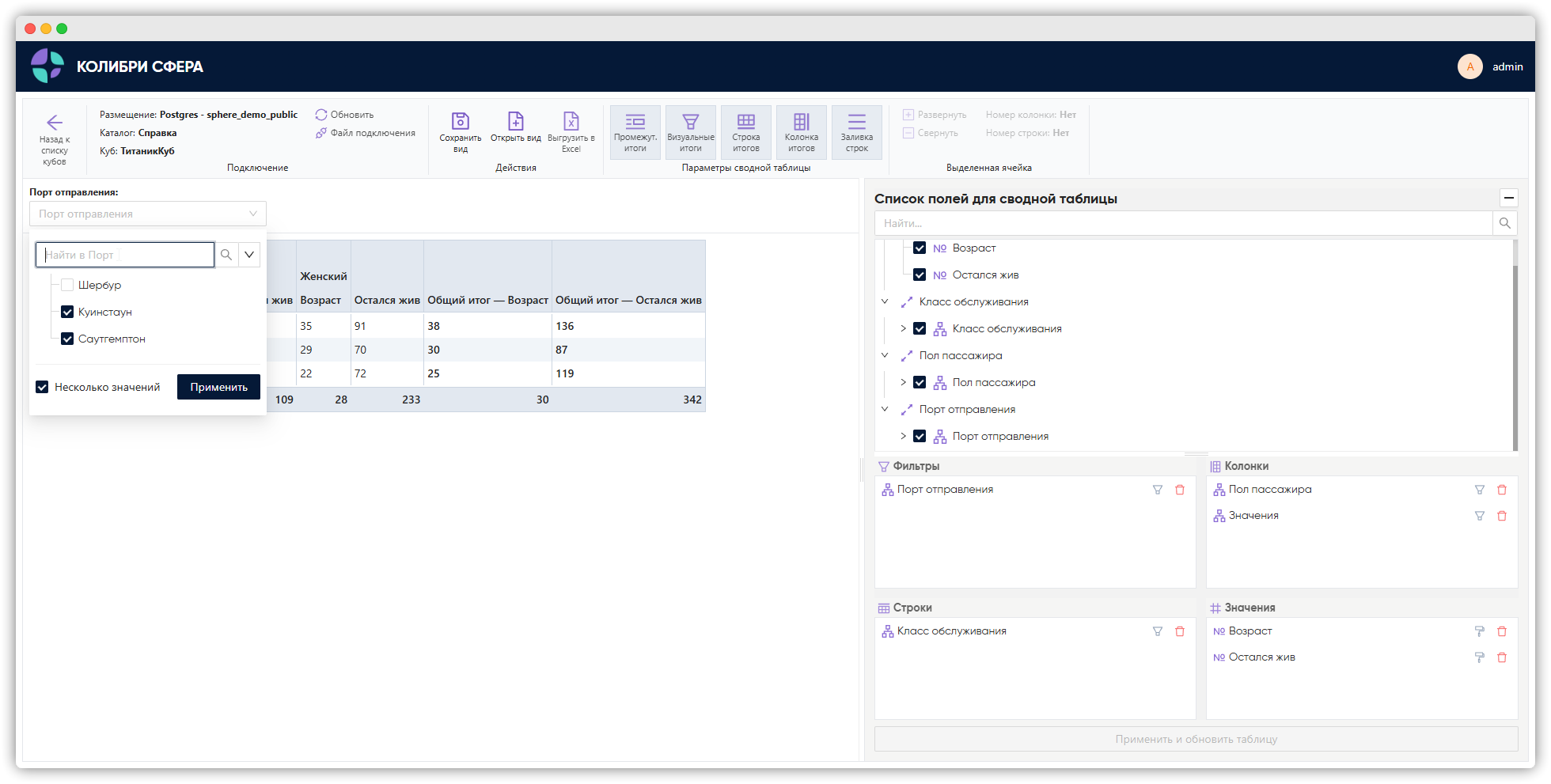Click the field list search magnifier
The image size is (1551, 784).
[1505, 223]
